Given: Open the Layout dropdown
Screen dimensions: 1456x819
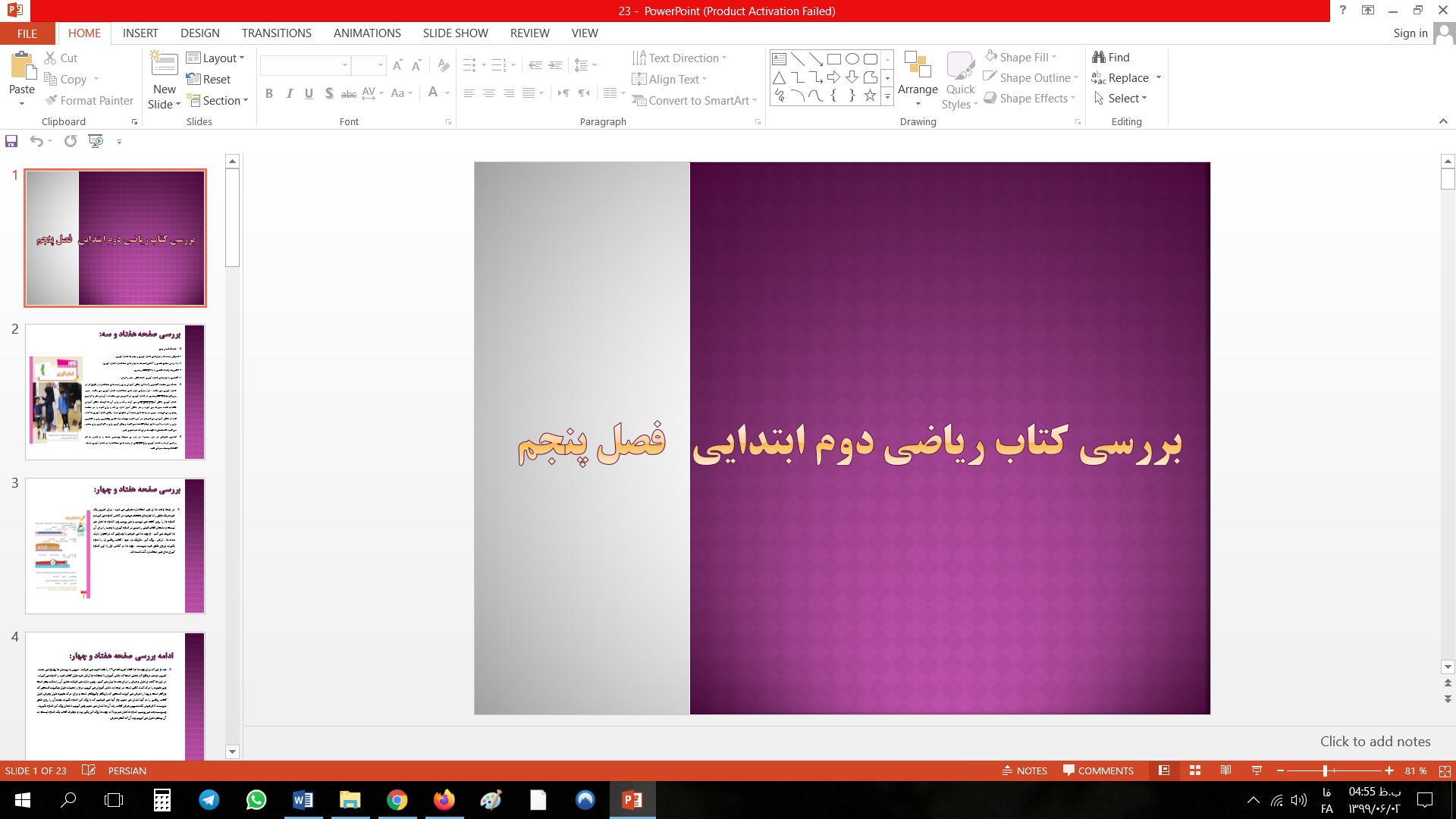Looking at the screenshot, I should click(x=215, y=58).
